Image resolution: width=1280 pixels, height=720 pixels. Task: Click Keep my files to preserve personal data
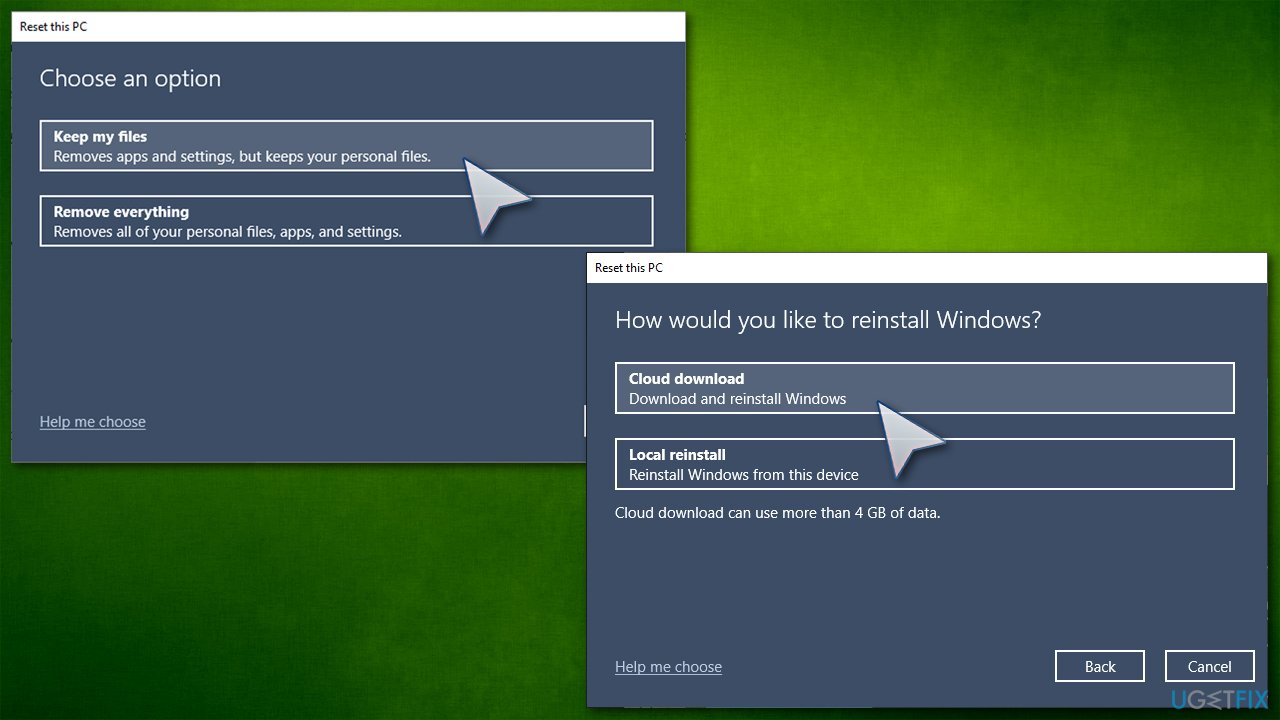coord(347,145)
